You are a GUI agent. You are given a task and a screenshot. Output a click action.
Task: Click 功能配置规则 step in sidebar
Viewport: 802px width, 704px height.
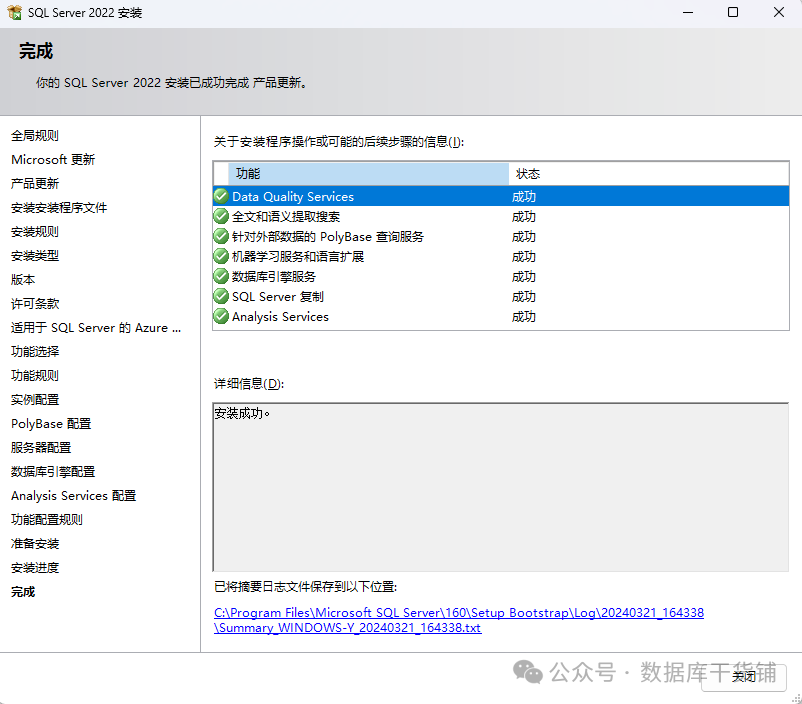coord(47,520)
